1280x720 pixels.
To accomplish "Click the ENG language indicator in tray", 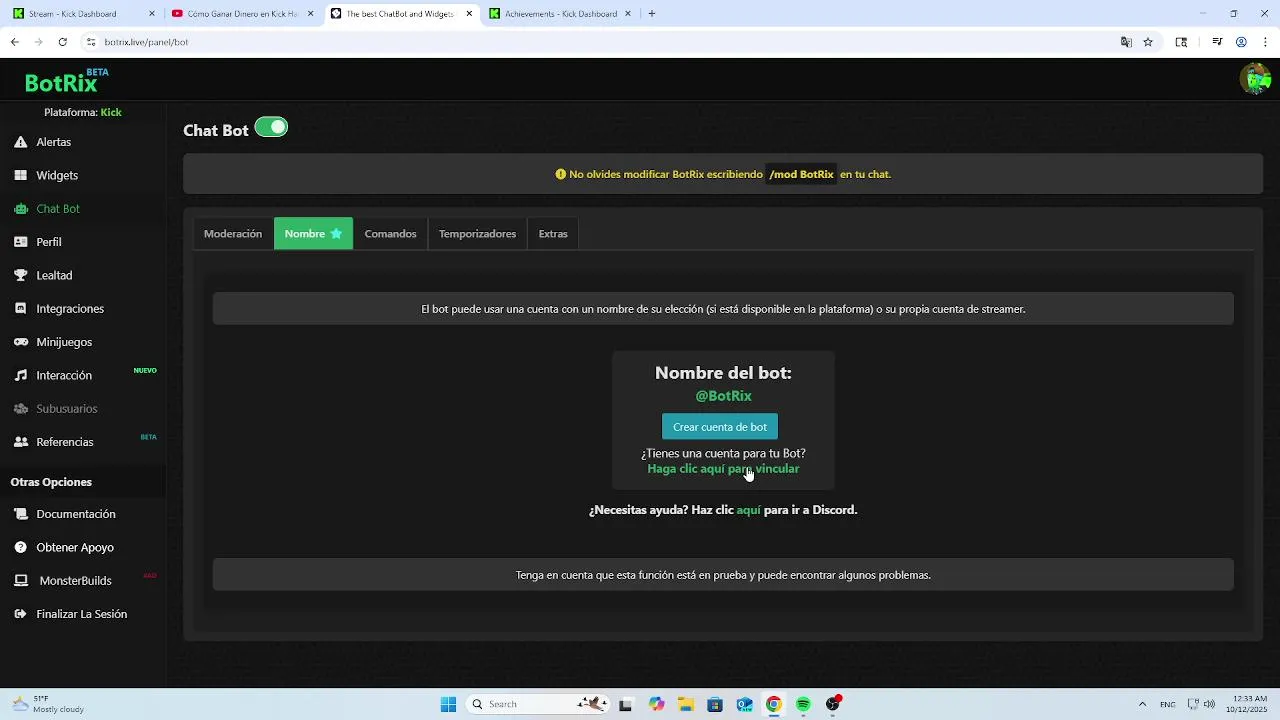I will tap(1167, 704).
